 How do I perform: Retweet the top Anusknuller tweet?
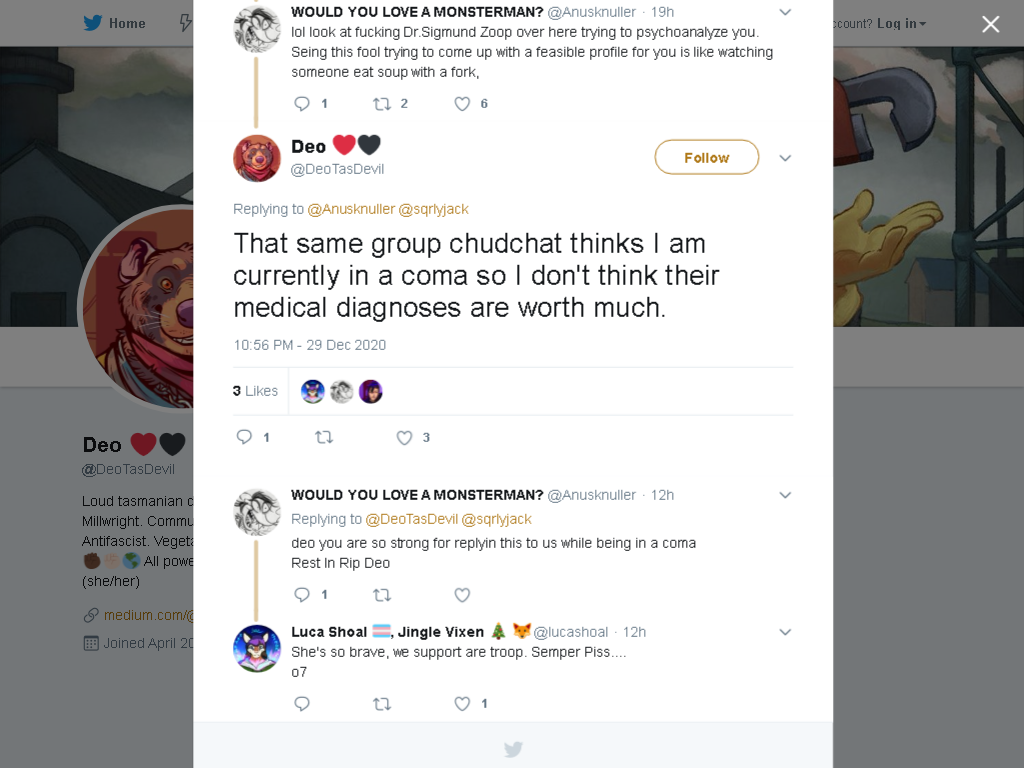[x=382, y=104]
